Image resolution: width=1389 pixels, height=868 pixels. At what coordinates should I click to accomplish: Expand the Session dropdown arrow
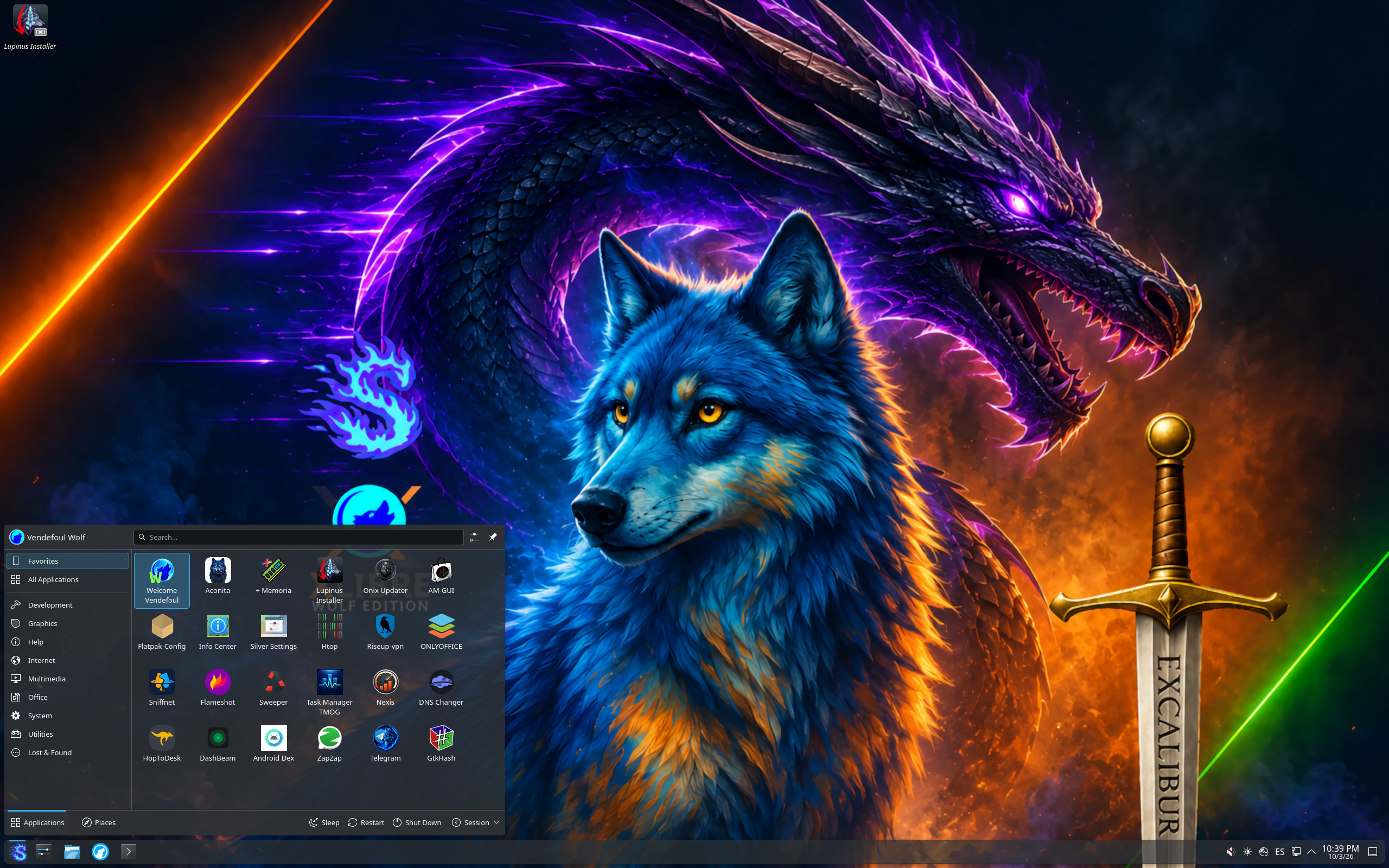coord(496,822)
